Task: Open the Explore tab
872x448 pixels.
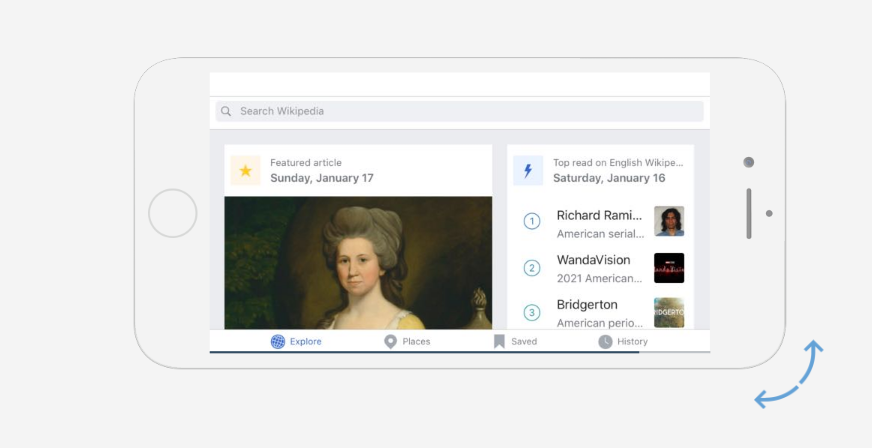Action: click(296, 341)
